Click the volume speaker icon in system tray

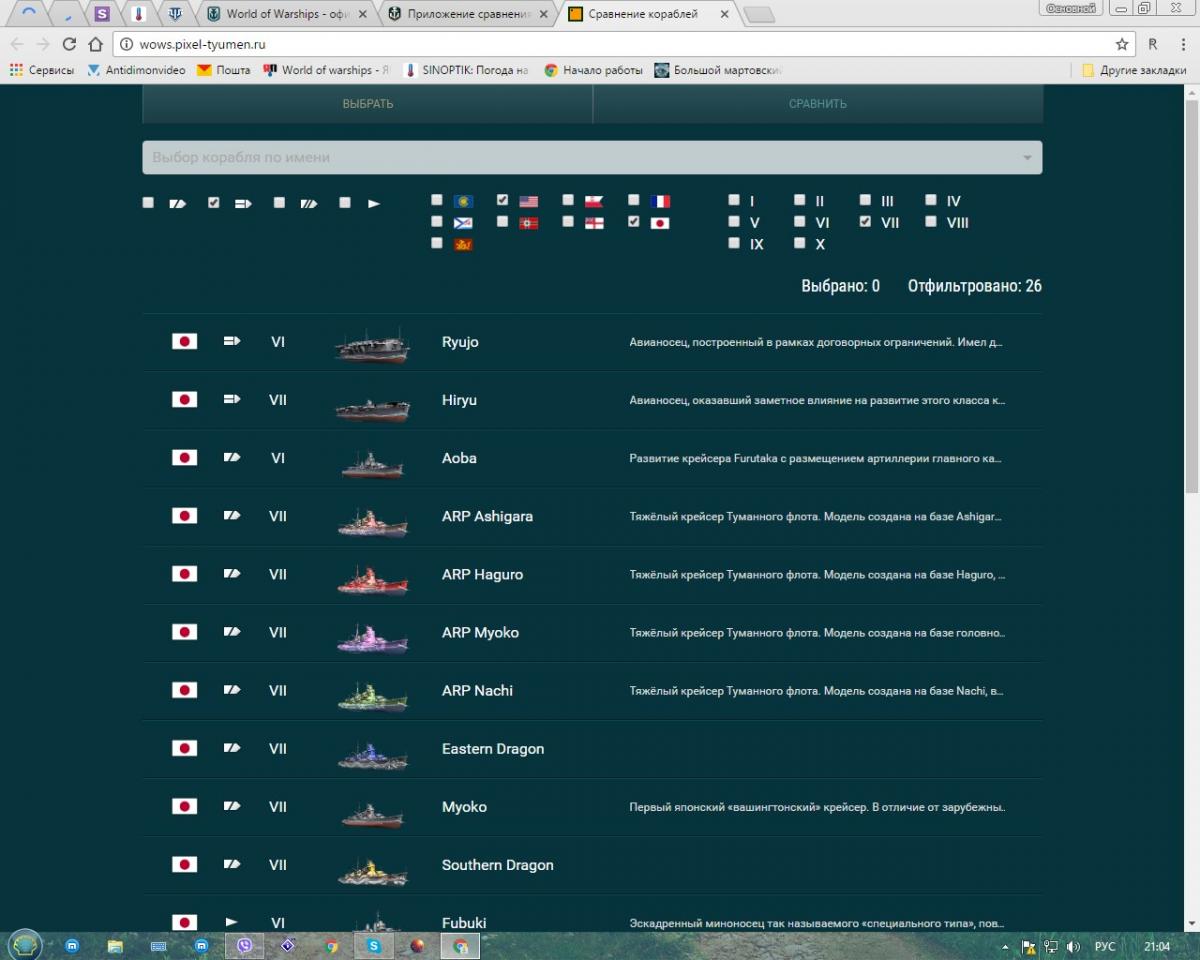[1073, 946]
